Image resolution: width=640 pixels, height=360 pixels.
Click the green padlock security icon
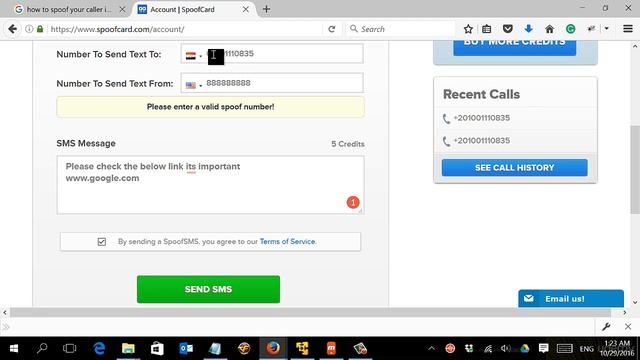click(x=40, y=29)
